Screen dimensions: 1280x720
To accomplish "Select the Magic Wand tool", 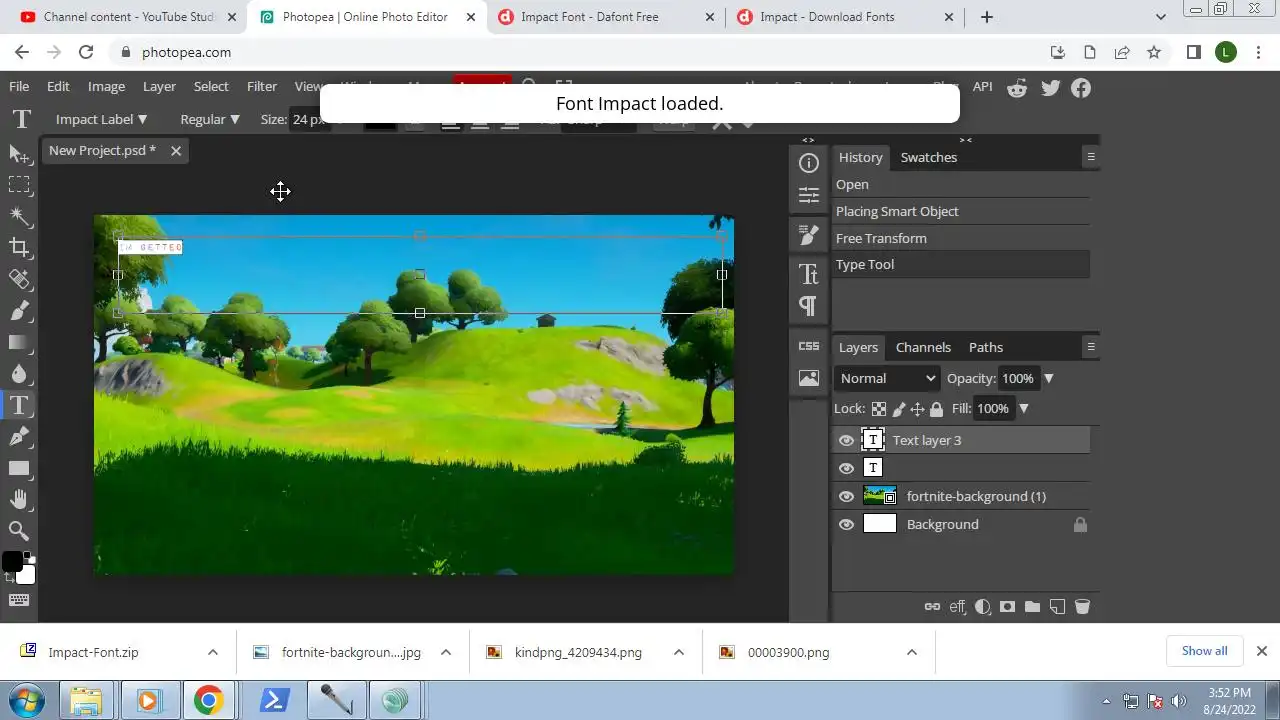I will 19,216.
